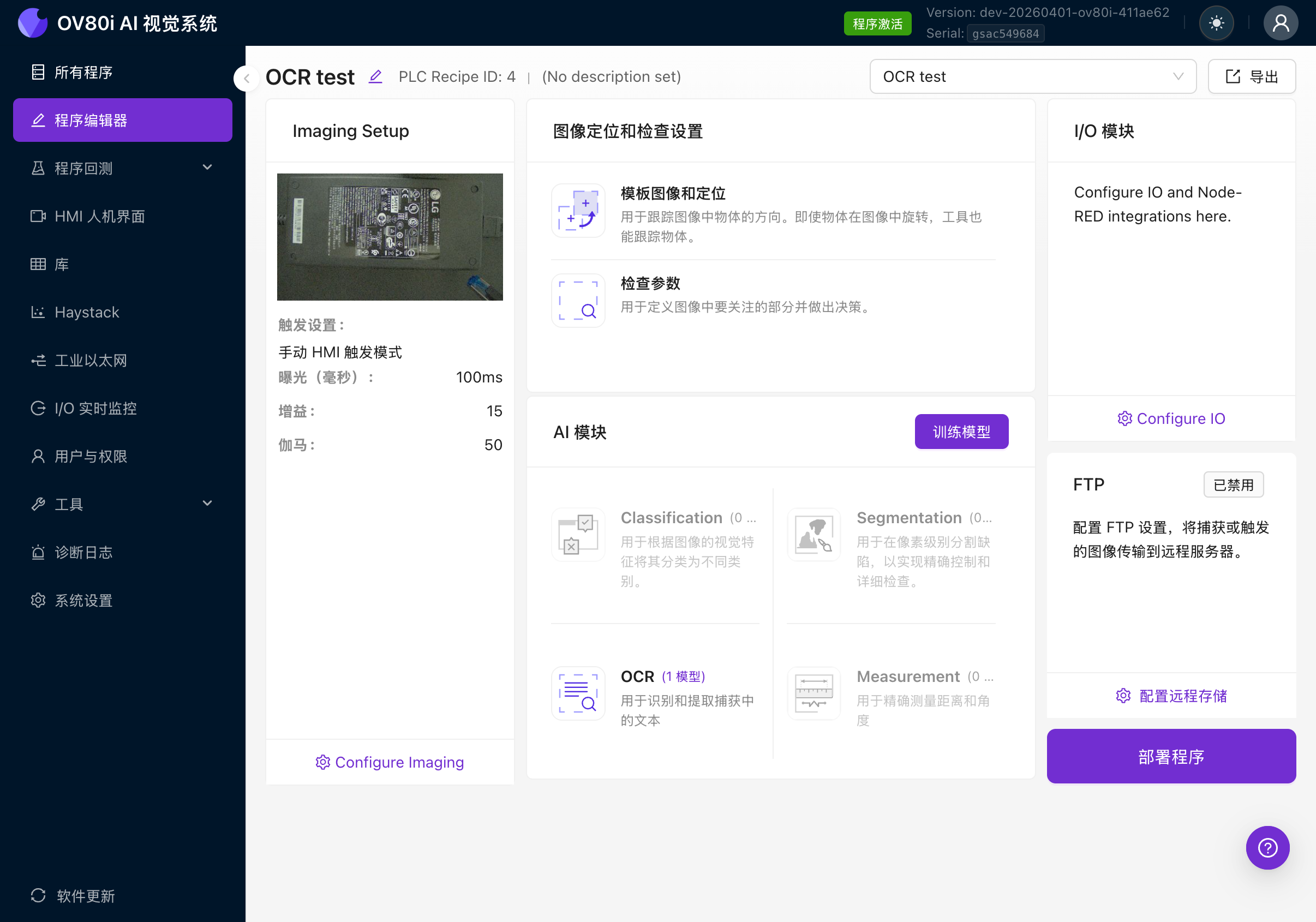Click the captured image thumbnail in Imaging Setup
Image resolution: width=1316 pixels, height=922 pixels.
coord(389,237)
